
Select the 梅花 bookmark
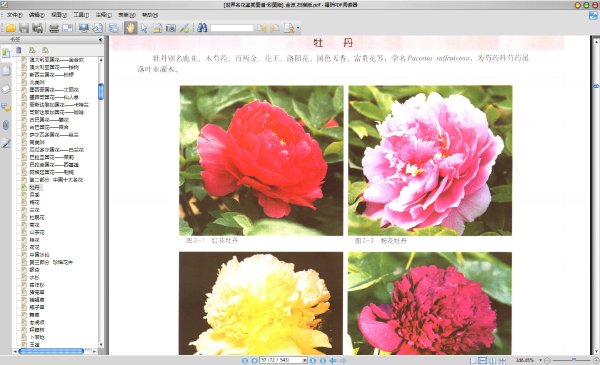point(35,202)
